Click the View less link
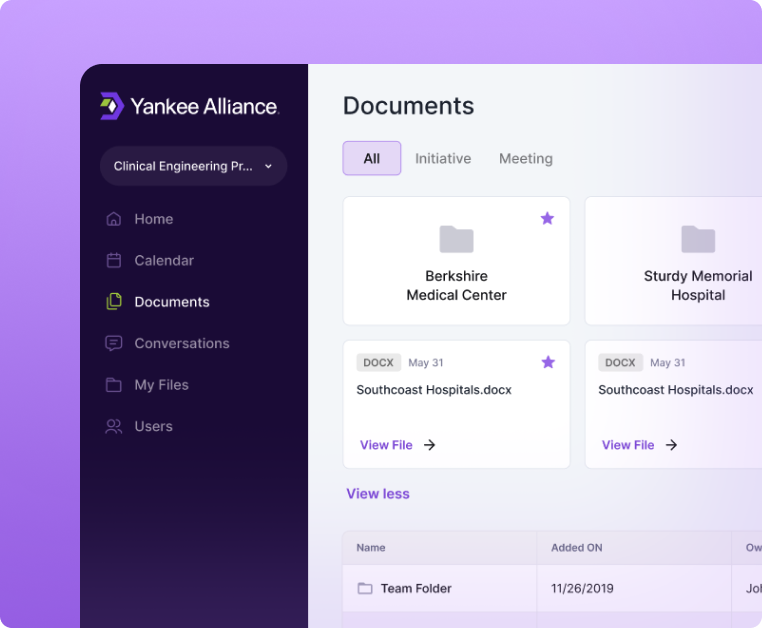Viewport: 762px width, 628px height. (378, 494)
